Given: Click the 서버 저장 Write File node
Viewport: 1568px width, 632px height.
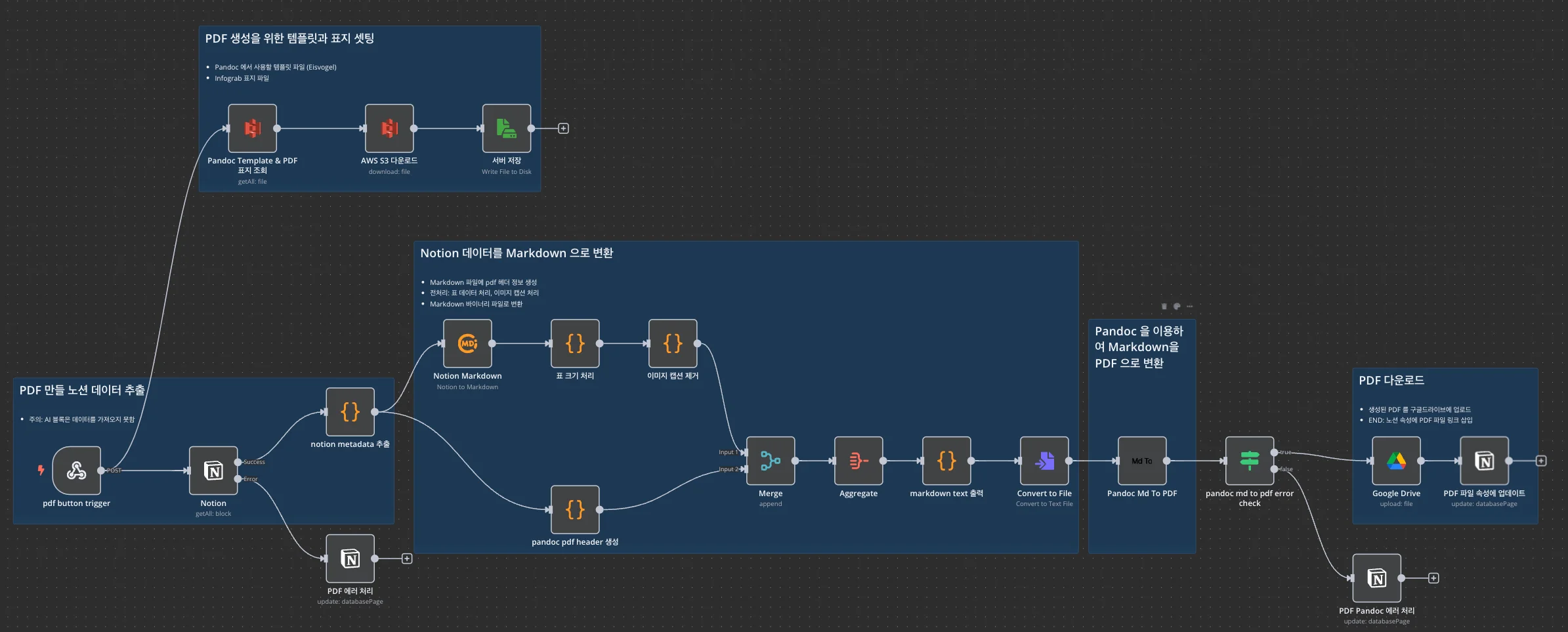Looking at the screenshot, I should (507, 129).
